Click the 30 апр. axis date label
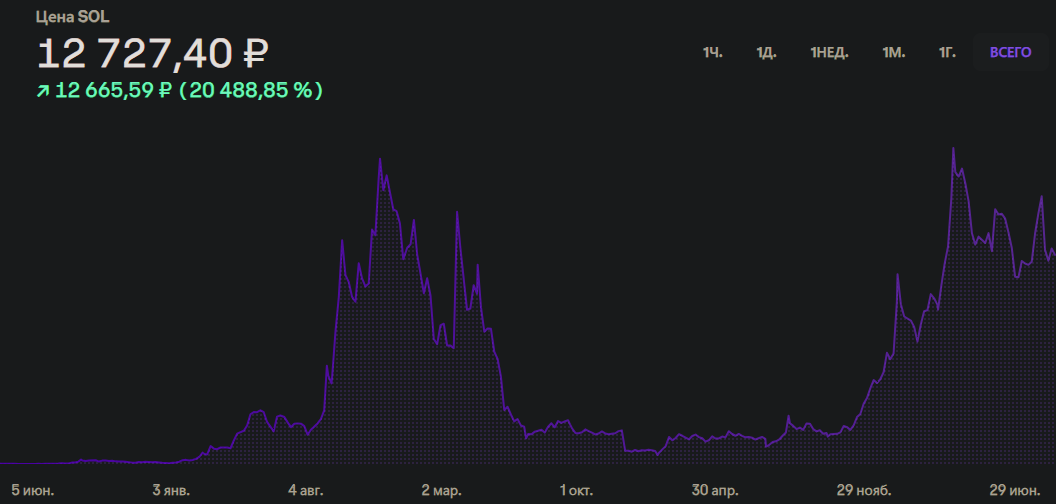Image resolution: width=1056 pixels, height=504 pixels. pyautogui.click(x=715, y=491)
